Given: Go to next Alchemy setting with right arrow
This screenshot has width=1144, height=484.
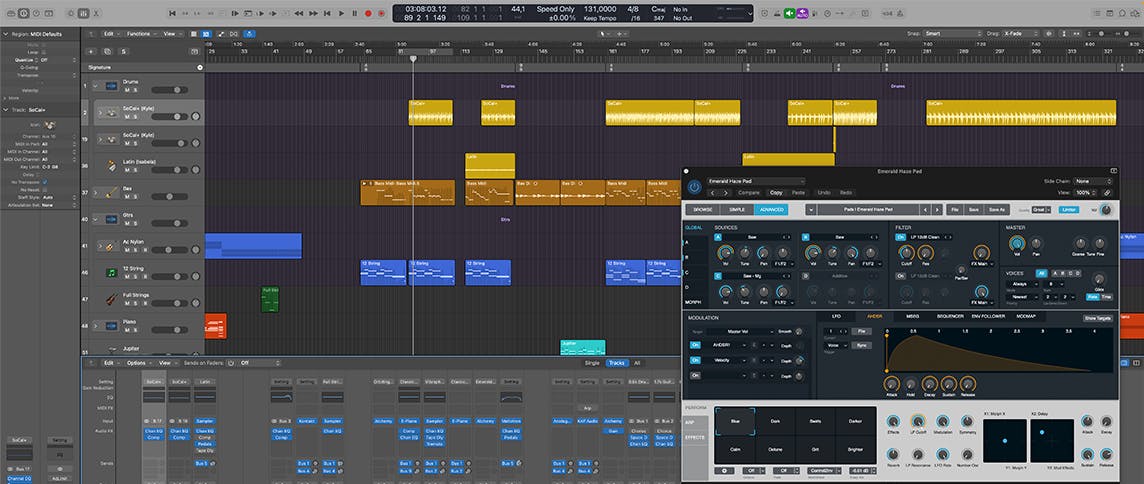Looking at the screenshot, I should click(725, 193).
